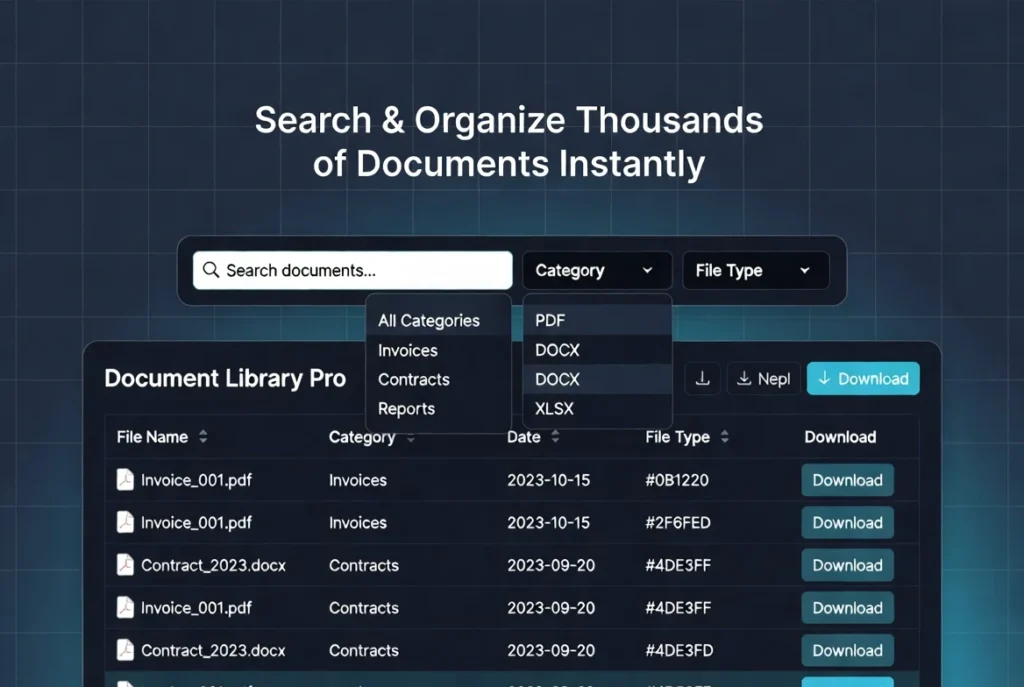Pick PDF from the file type list

(x=597, y=321)
